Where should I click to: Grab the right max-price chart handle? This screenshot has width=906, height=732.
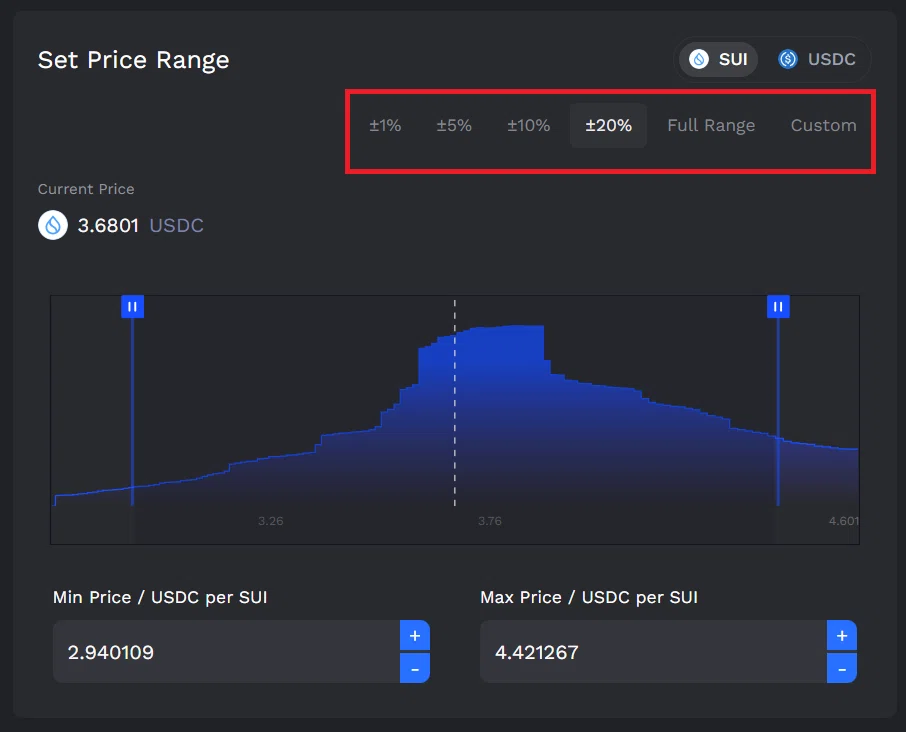[x=778, y=307]
